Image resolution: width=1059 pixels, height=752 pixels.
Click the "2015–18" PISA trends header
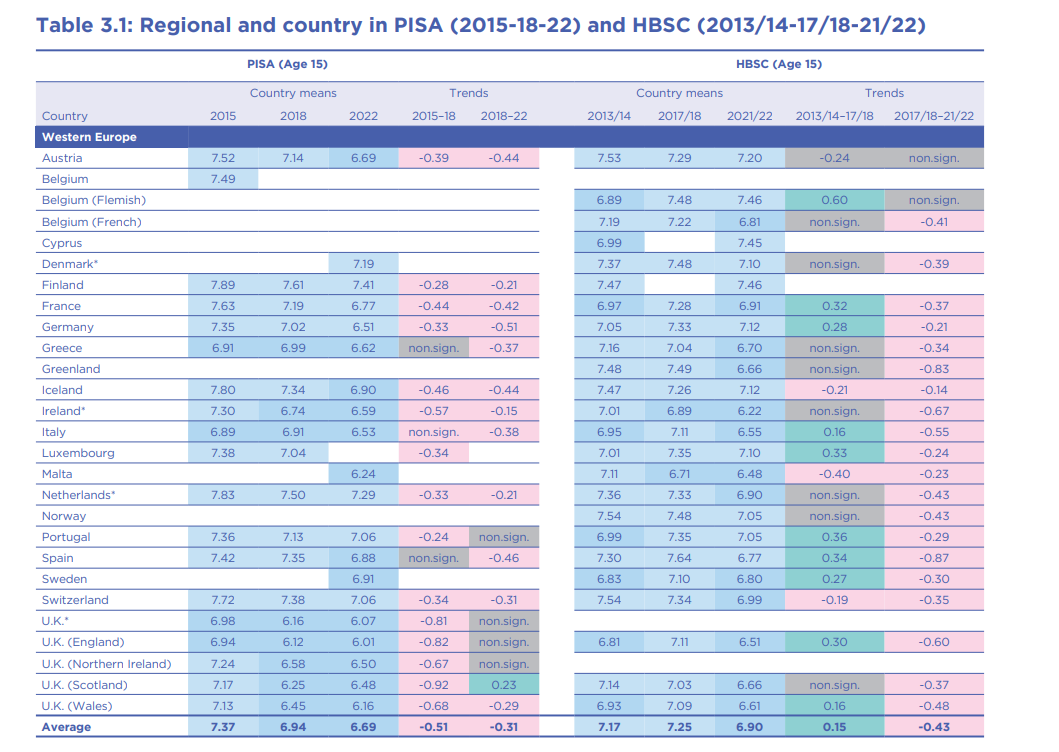coord(433,116)
